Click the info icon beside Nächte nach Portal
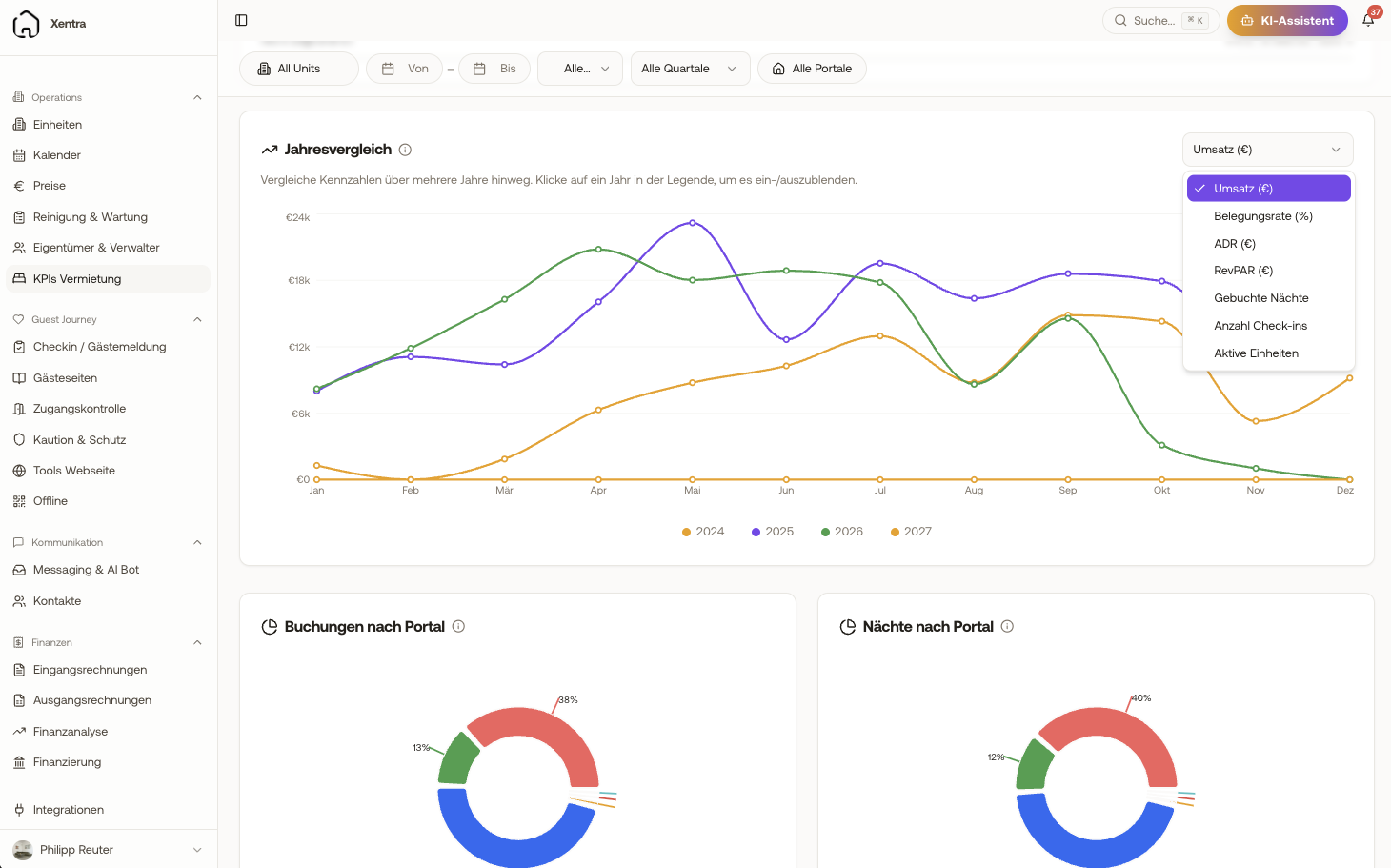 point(1007,626)
